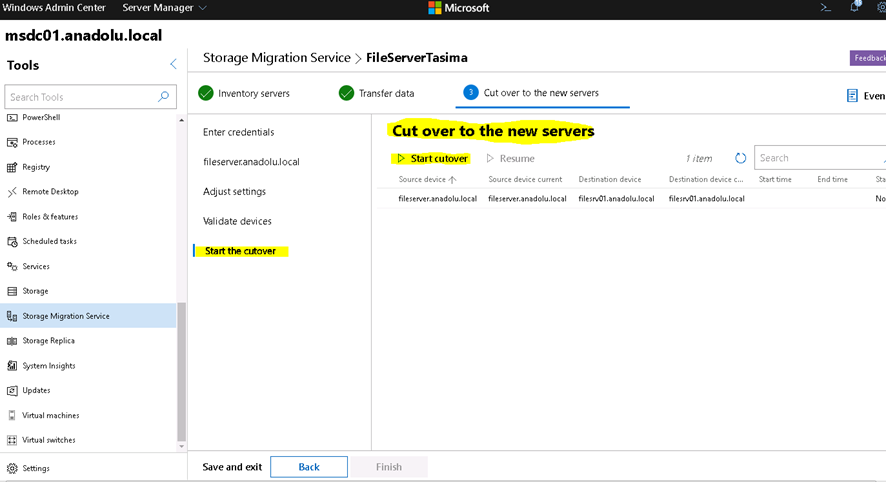Click the Feedback button
Screen dimensions: 886x482
point(868,58)
